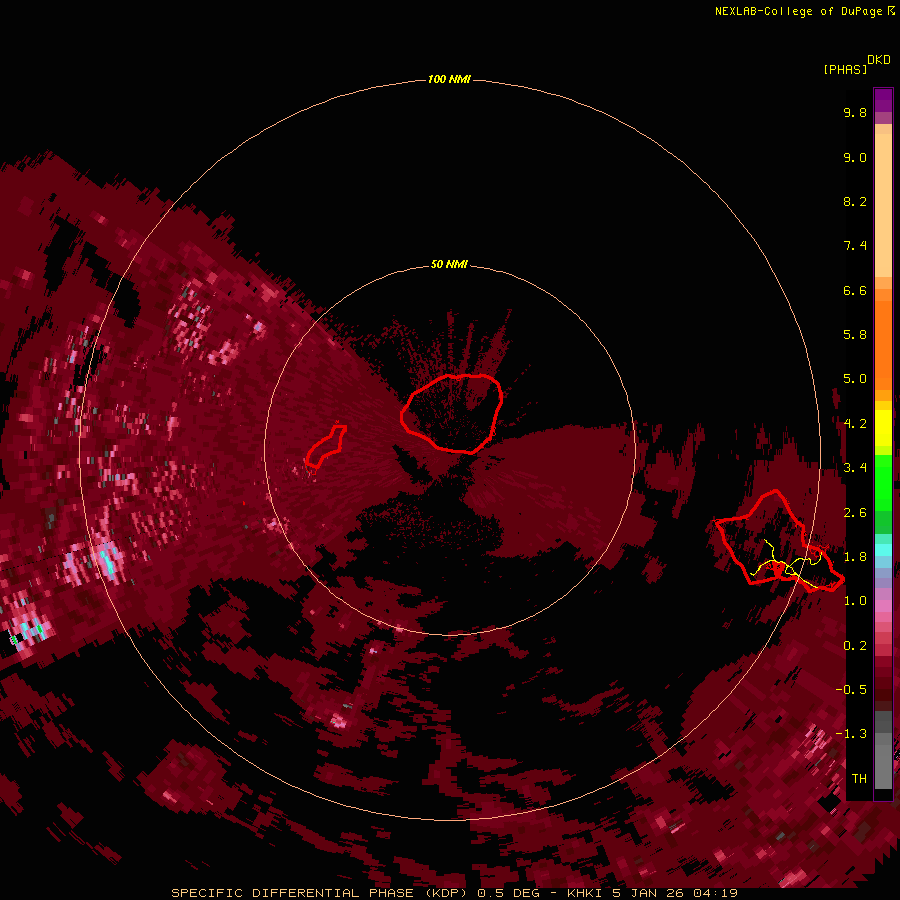The width and height of the screenshot is (900, 900).
Task: Pick the cyan segment of the color bar
Action: coord(883,550)
